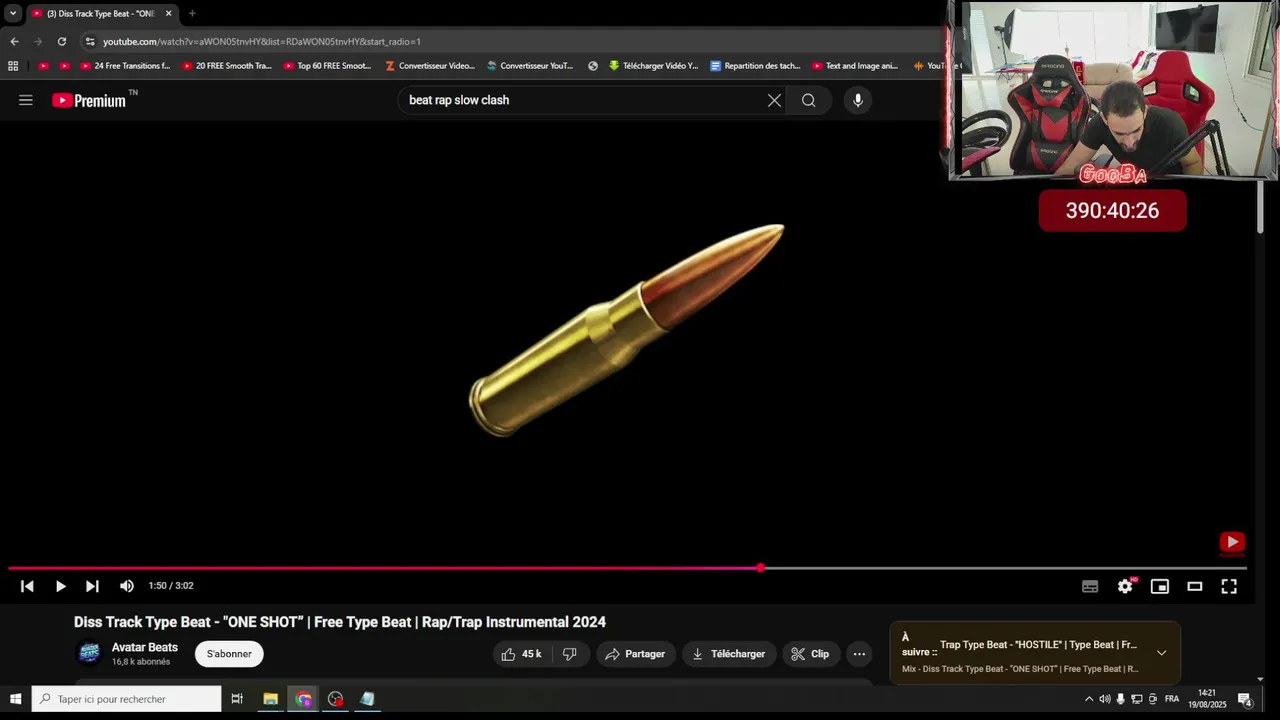
Task: Dislike the video thumbs-down
Action: 569,654
